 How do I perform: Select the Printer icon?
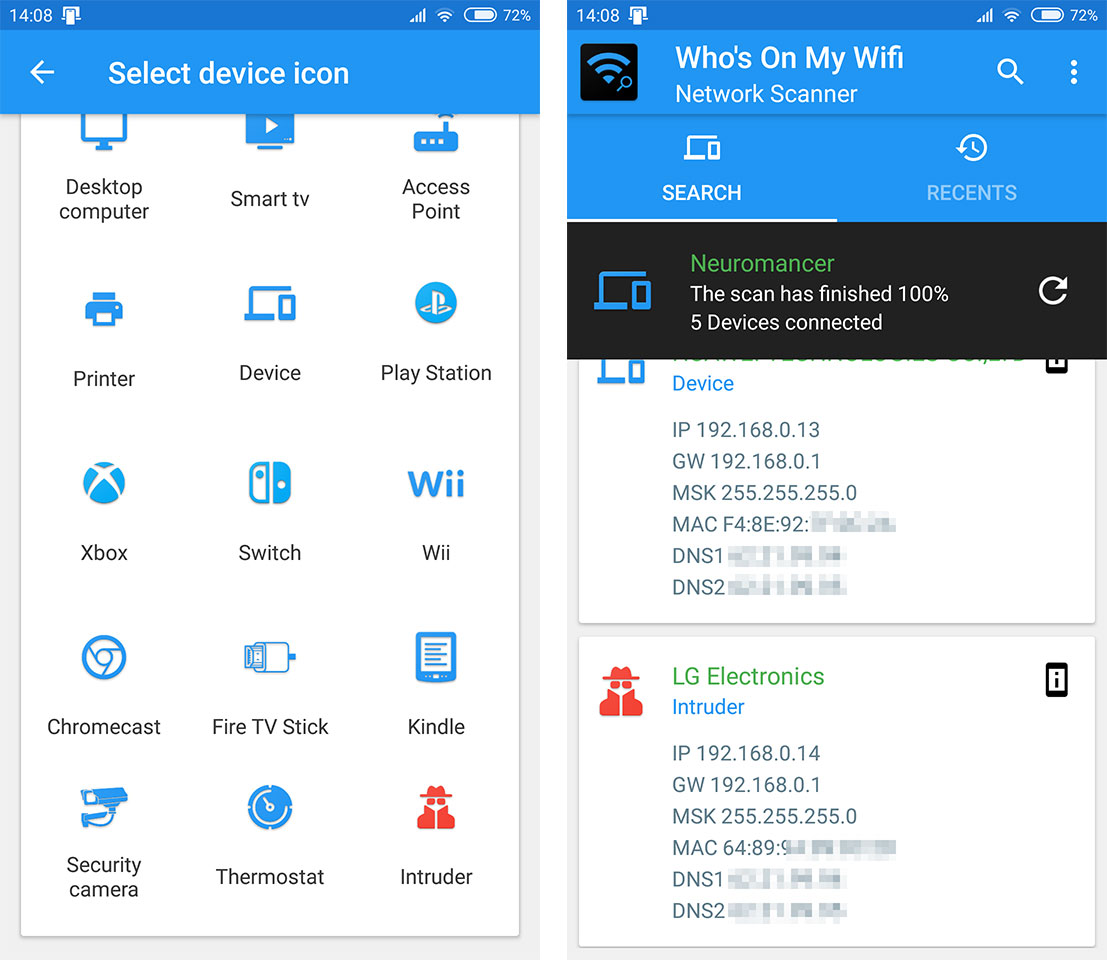104,308
